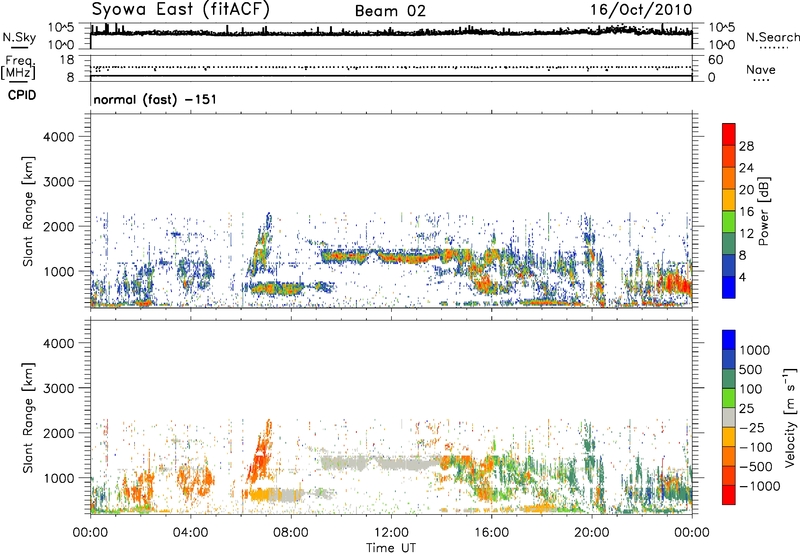This screenshot has width=800, height=554.
Task: Click the plot title "Syowa East (fitACF)"
Action: [181, 10]
